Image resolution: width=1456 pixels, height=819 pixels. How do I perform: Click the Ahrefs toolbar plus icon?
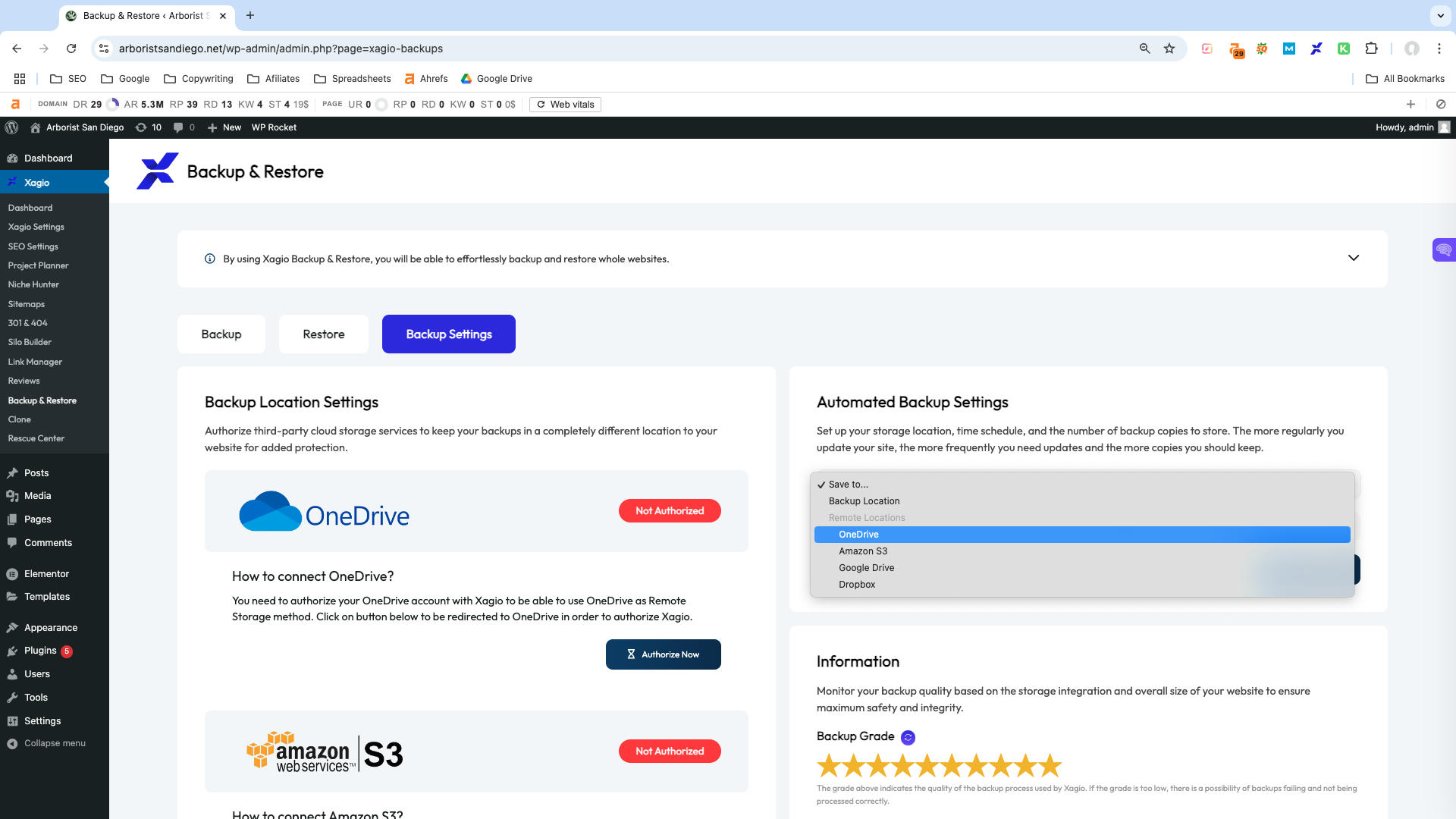[x=1410, y=105]
